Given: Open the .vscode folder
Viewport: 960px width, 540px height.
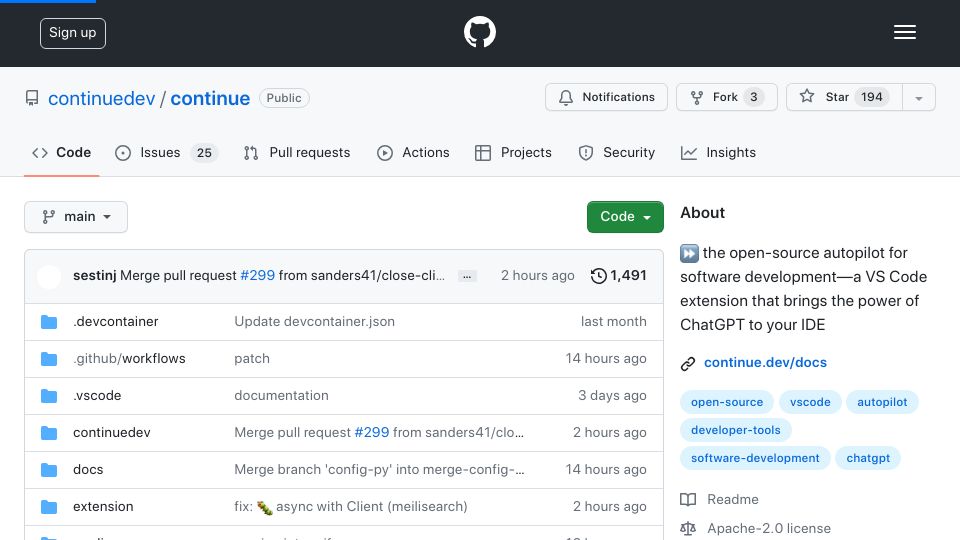Looking at the screenshot, I should pos(97,396).
